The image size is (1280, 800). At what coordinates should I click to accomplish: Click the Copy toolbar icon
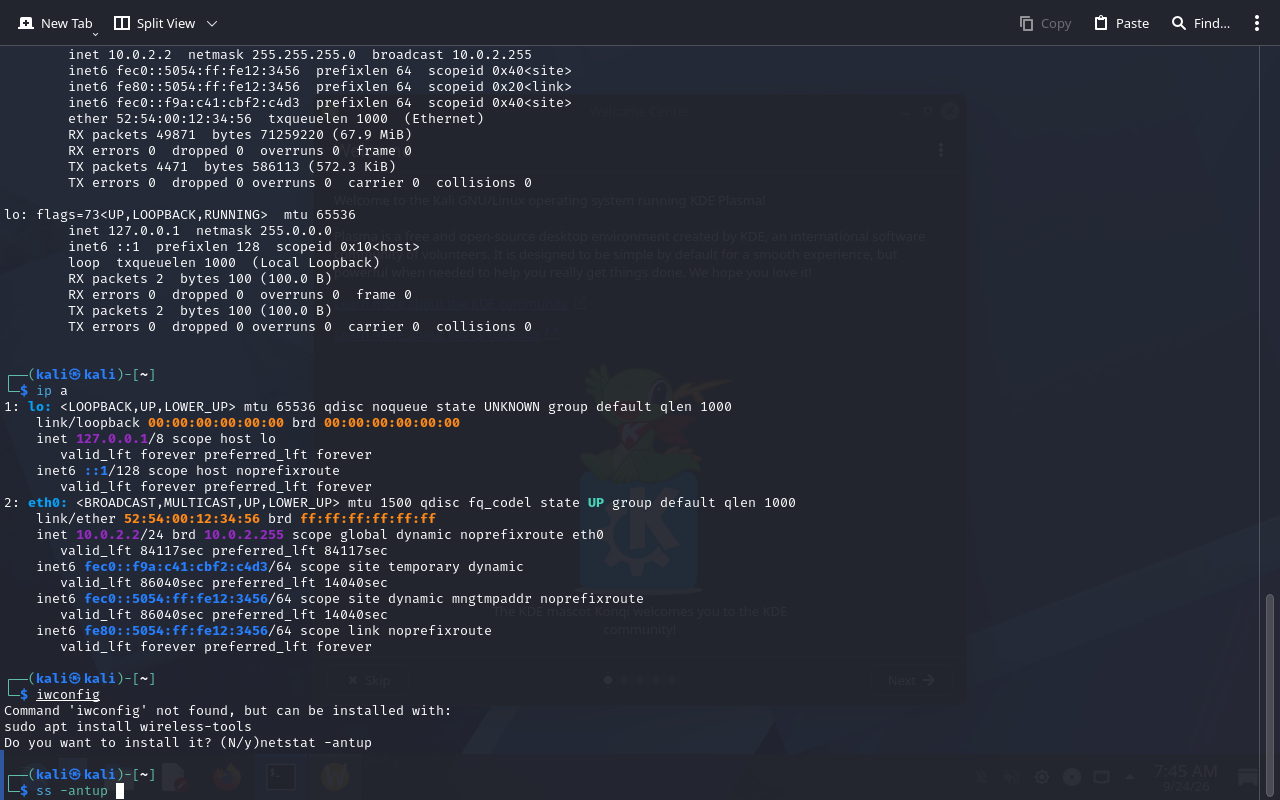1045,23
